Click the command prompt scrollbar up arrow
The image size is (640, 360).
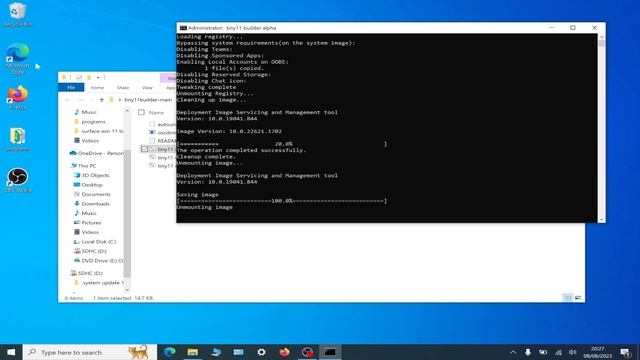(x=601, y=37)
